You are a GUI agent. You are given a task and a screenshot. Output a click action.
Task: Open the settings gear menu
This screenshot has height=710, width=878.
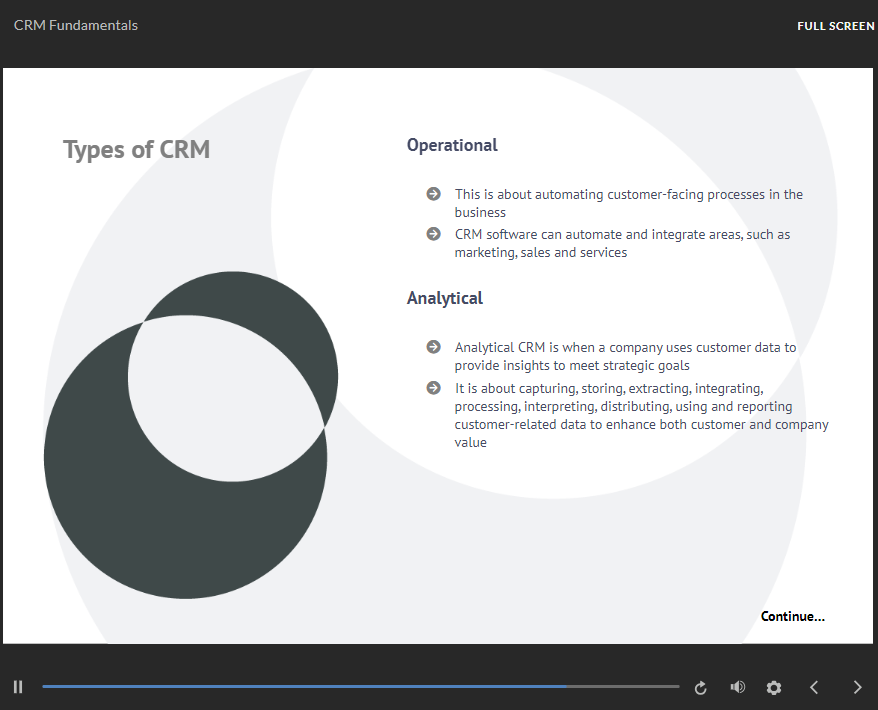coord(774,688)
